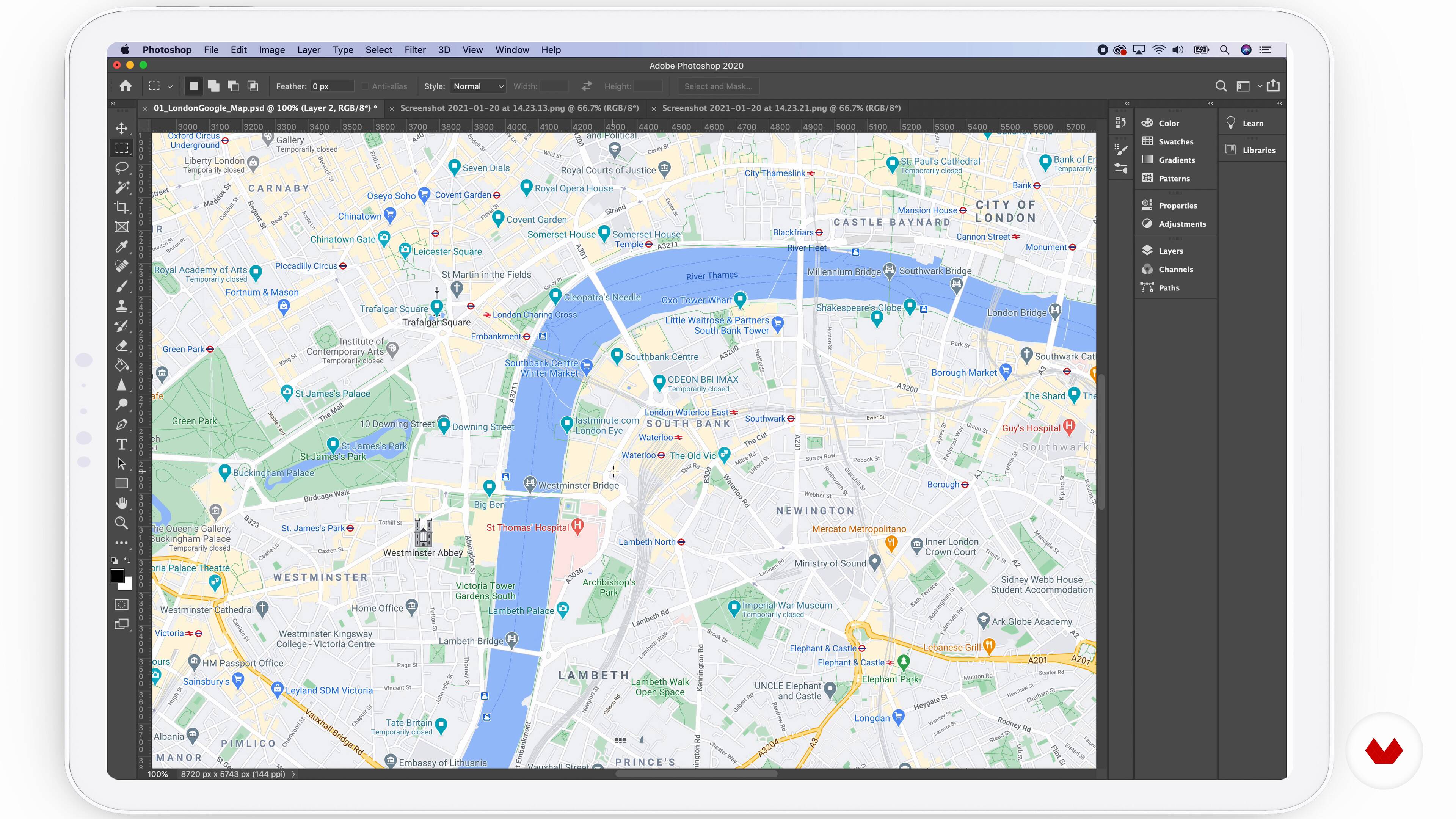Open the History panel icon
The height and width of the screenshot is (819, 1456).
coord(1122,122)
